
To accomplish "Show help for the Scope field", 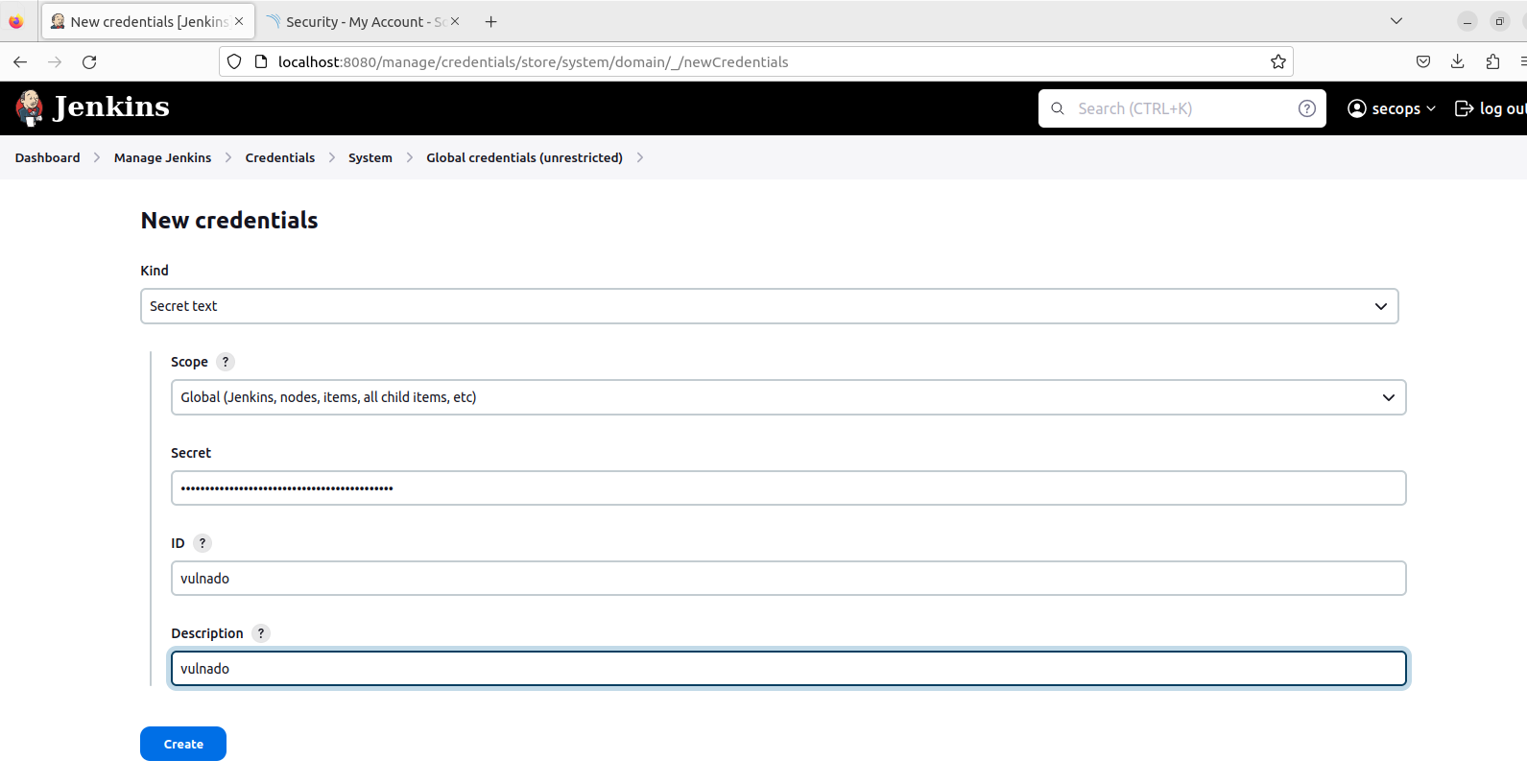I will tap(226, 362).
